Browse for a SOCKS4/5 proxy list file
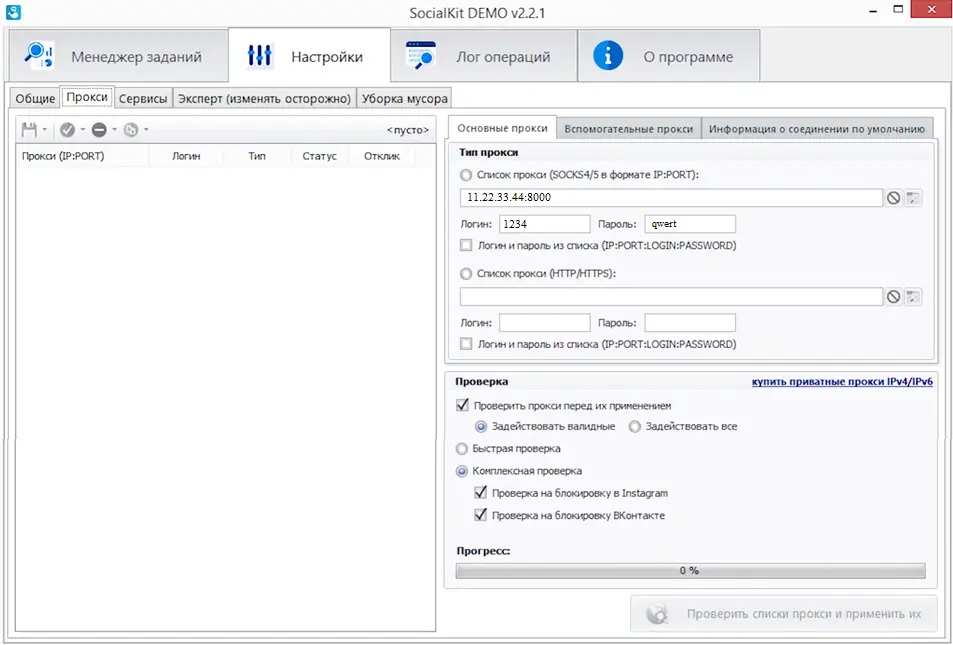953x645 pixels. 913,198
